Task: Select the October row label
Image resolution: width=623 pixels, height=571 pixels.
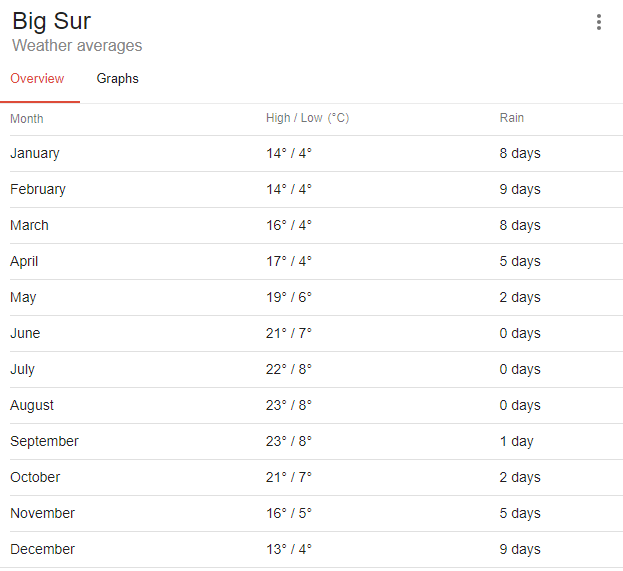Action: [x=35, y=477]
